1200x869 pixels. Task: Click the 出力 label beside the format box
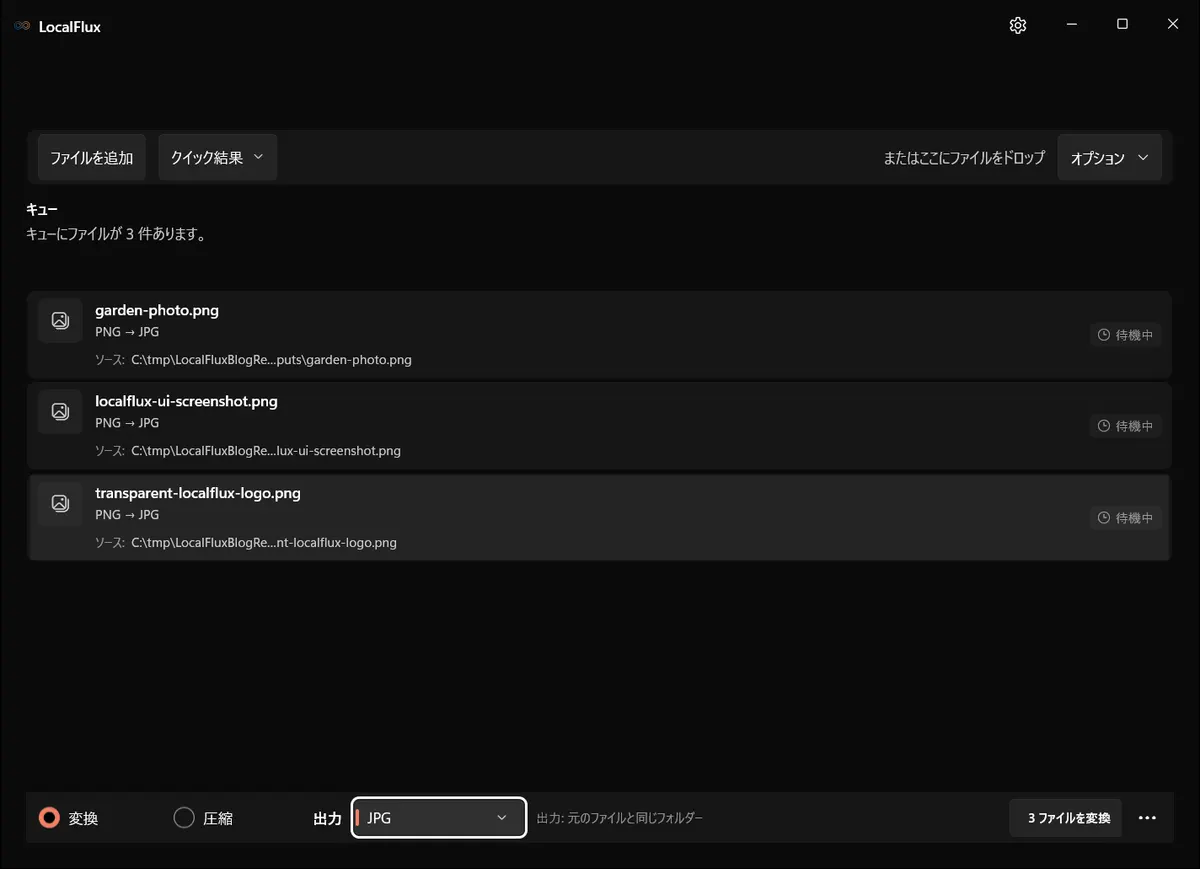coord(327,818)
